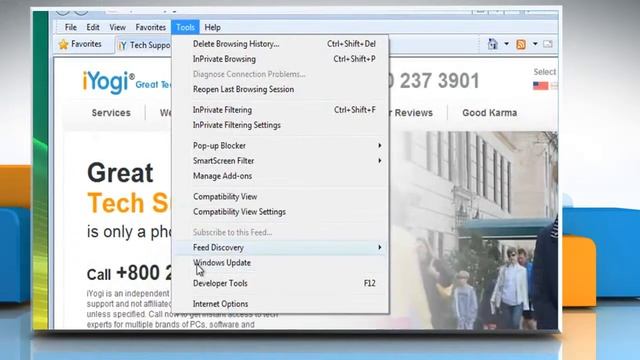The height and width of the screenshot is (360, 640).
Task: Choose InPrivate Browsing
Action: click(x=281, y=59)
